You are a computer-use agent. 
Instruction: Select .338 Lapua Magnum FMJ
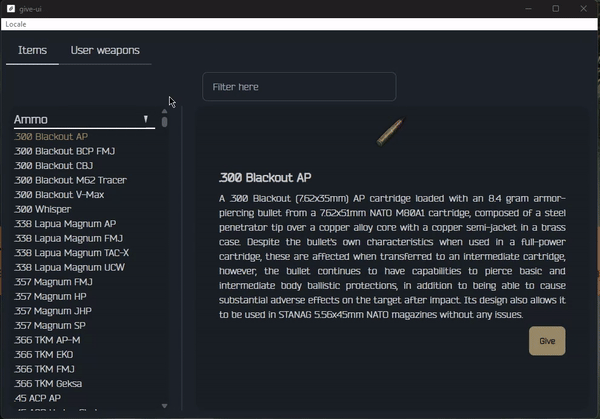68,238
